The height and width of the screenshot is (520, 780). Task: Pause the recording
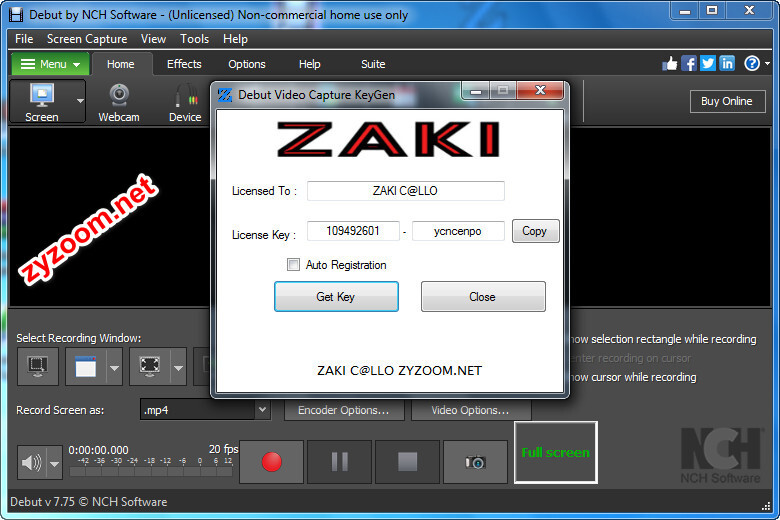(x=339, y=462)
